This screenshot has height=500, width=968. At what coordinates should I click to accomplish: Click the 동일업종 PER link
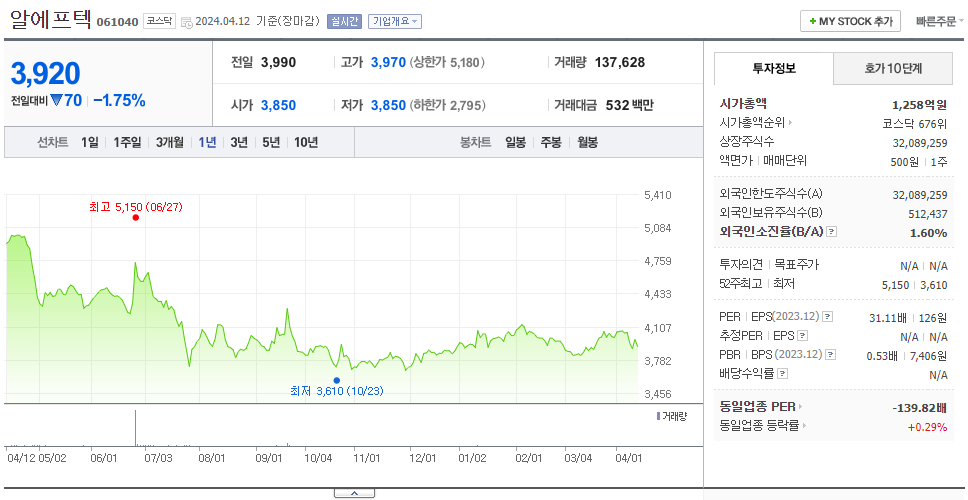click(x=757, y=407)
